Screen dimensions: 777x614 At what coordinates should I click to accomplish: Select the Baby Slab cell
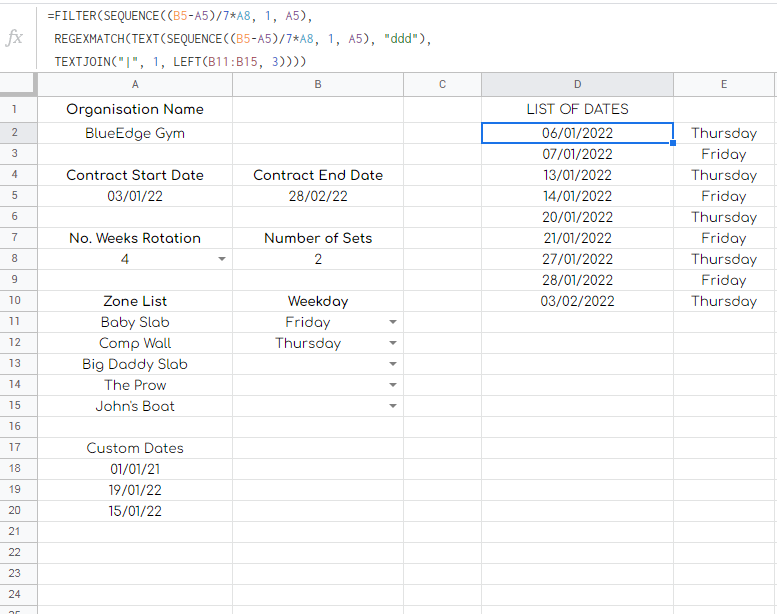tap(135, 322)
